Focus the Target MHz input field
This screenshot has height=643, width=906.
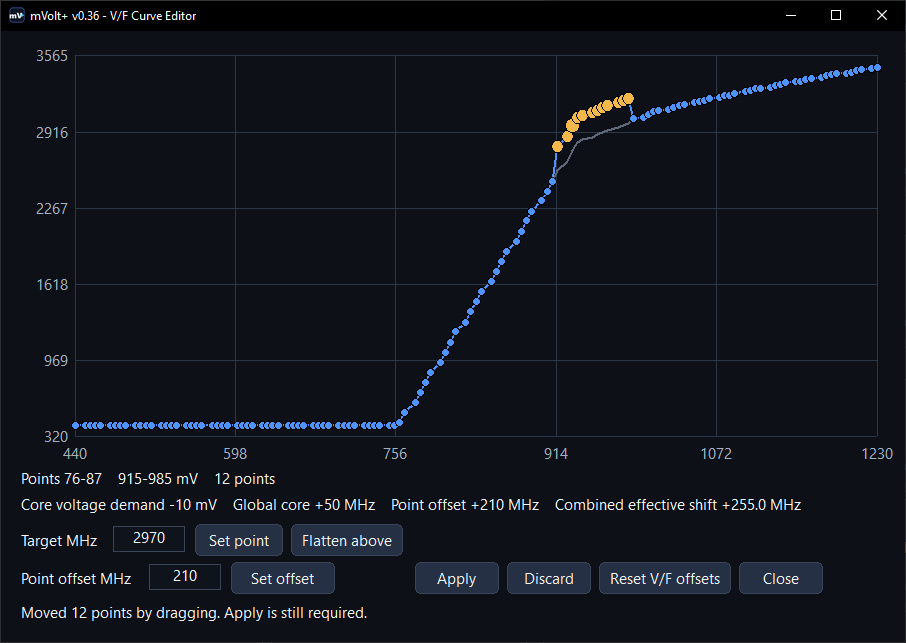149,538
